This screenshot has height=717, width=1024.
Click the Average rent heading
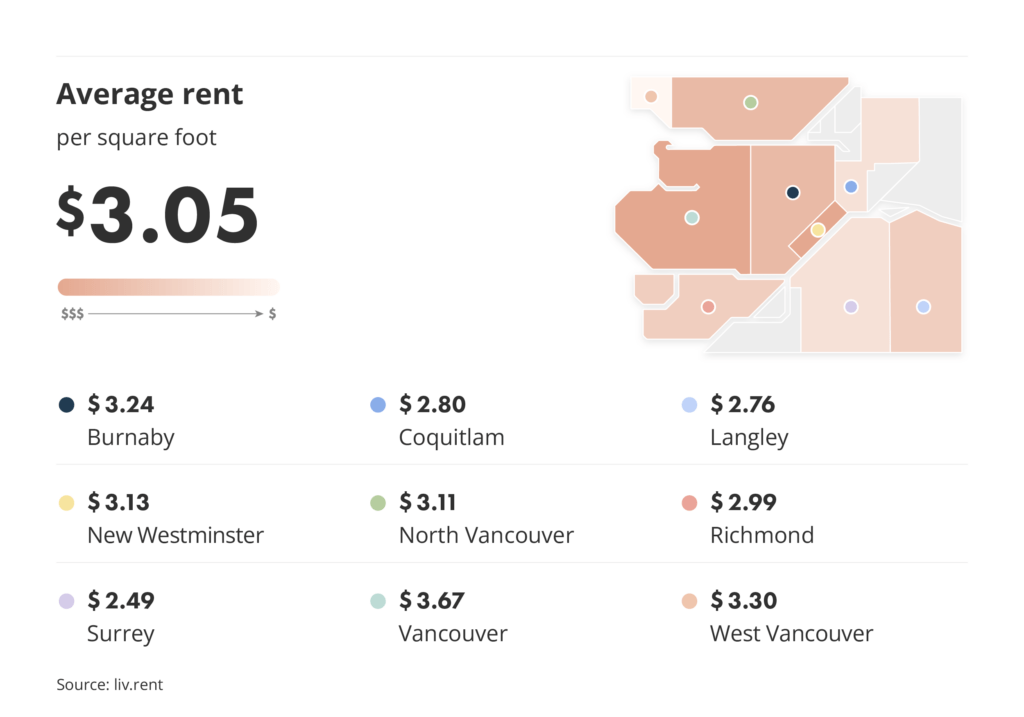coord(150,95)
